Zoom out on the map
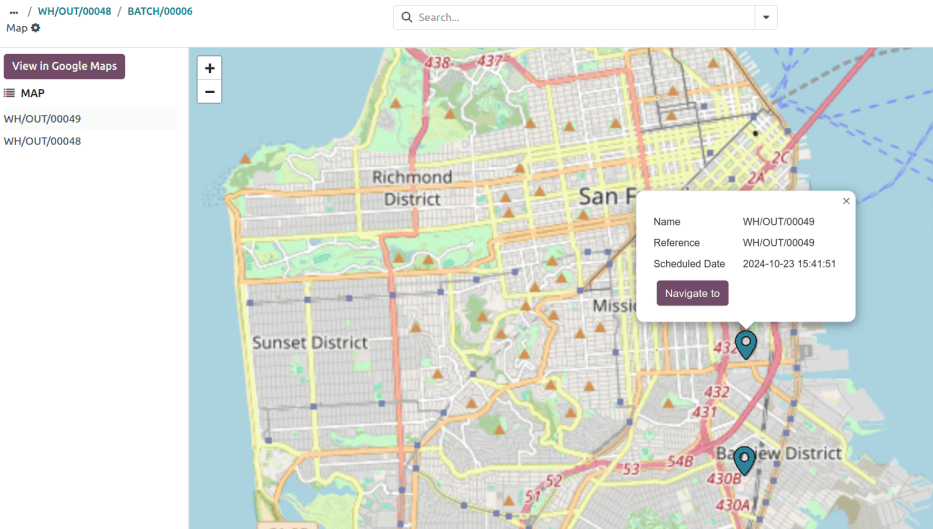Viewport: 933px width, 529px height. point(209,92)
